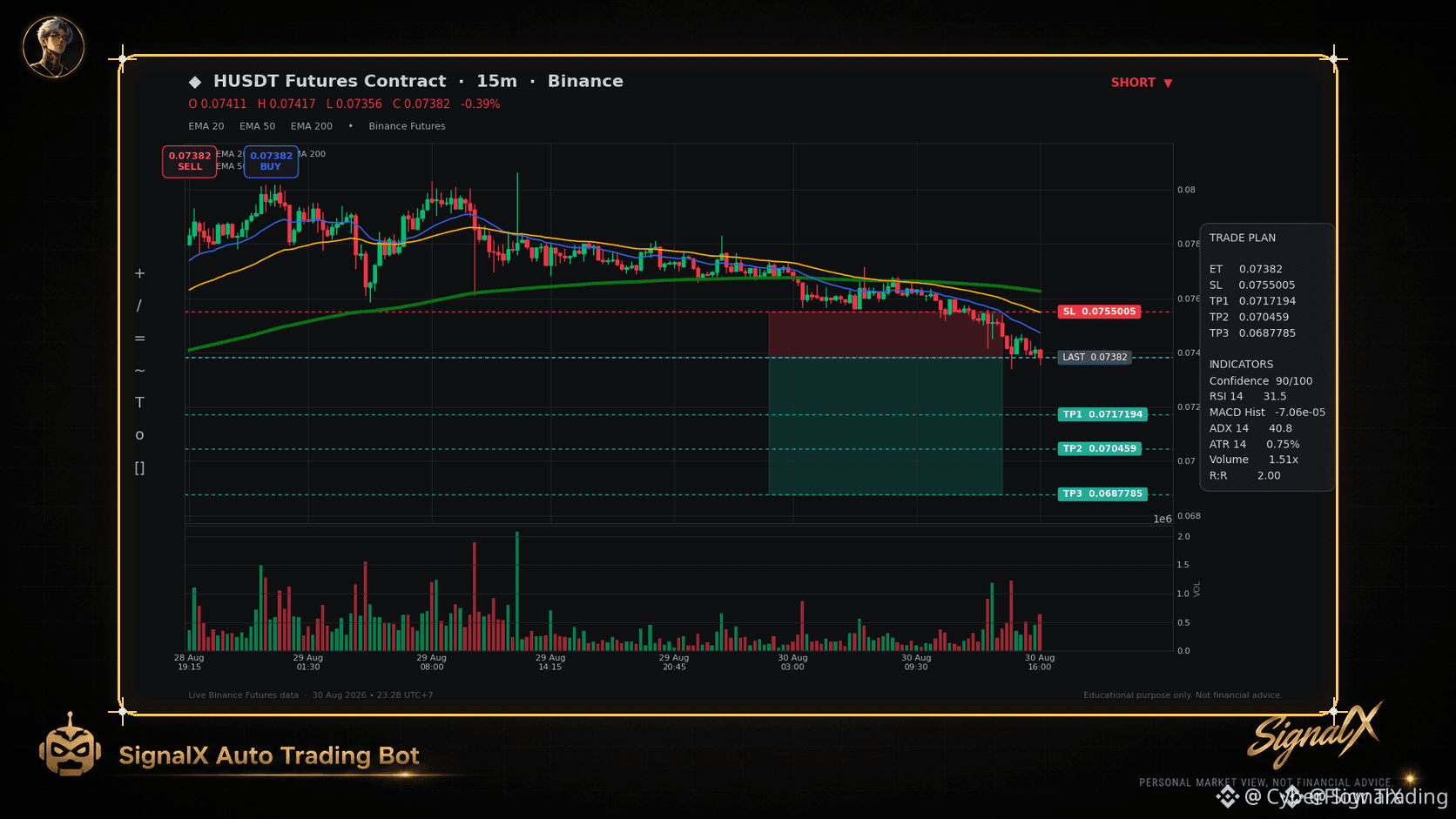Click the TP2 row in the Trade Plan panel
The height and width of the screenshot is (819, 1456).
(x=1249, y=318)
